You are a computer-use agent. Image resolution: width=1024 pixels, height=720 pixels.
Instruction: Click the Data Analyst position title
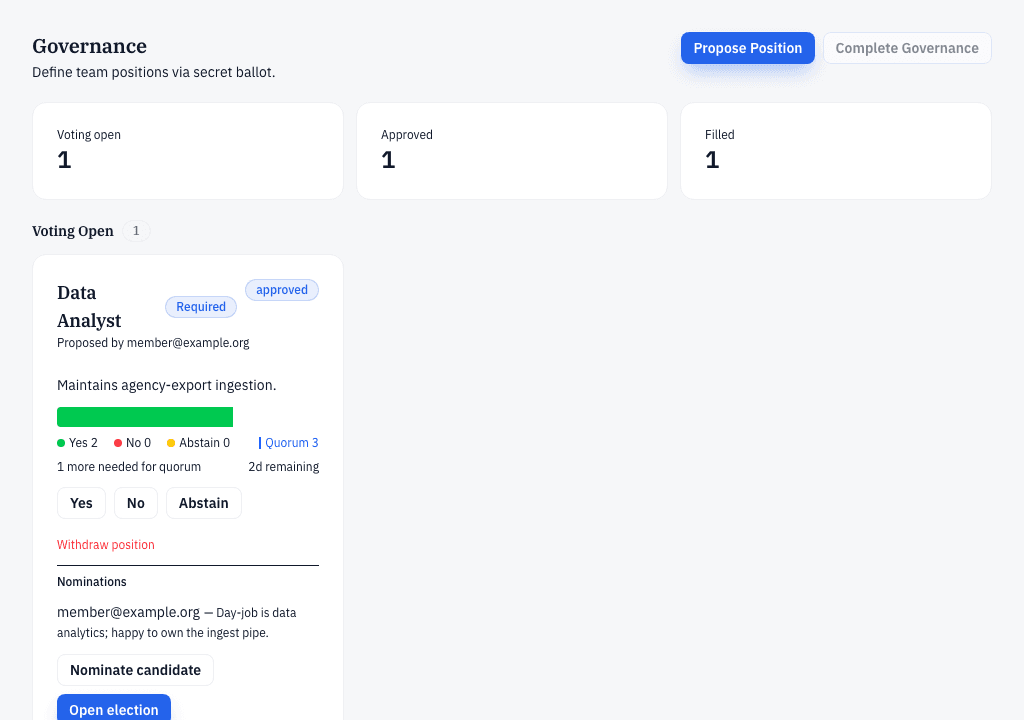[x=89, y=306]
